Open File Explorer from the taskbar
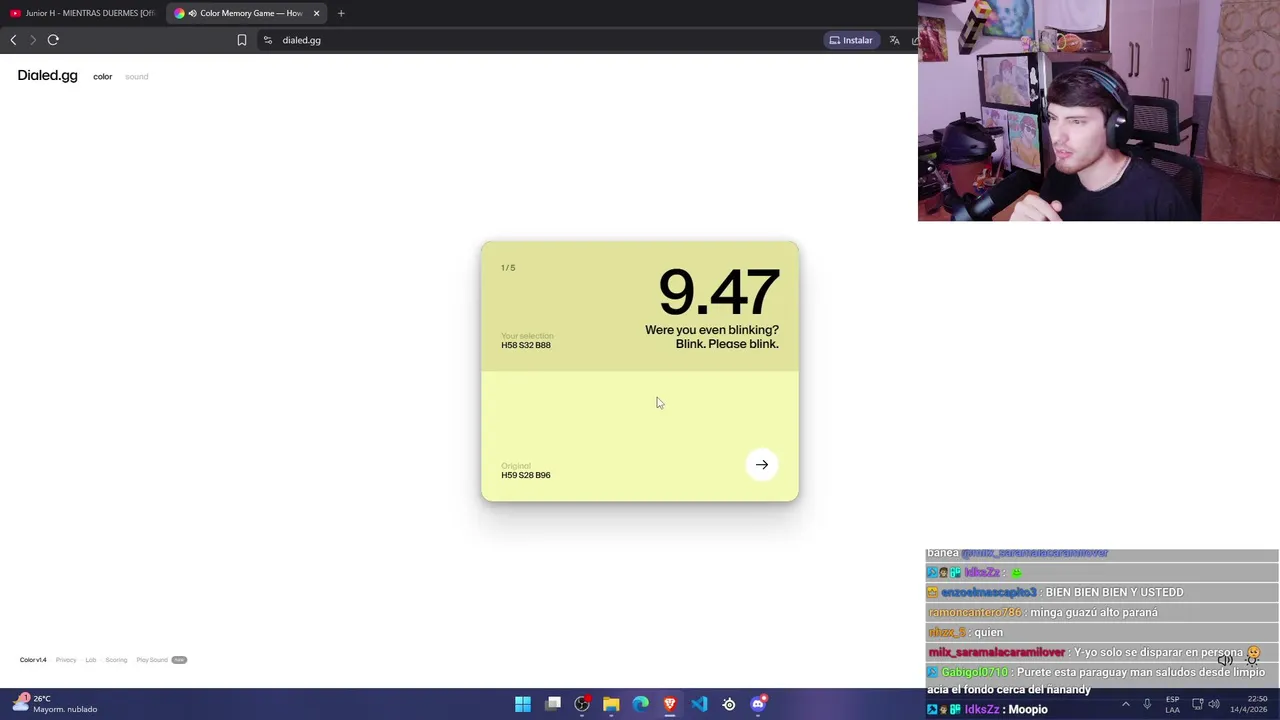1280x720 pixels. tap(611, 704)
